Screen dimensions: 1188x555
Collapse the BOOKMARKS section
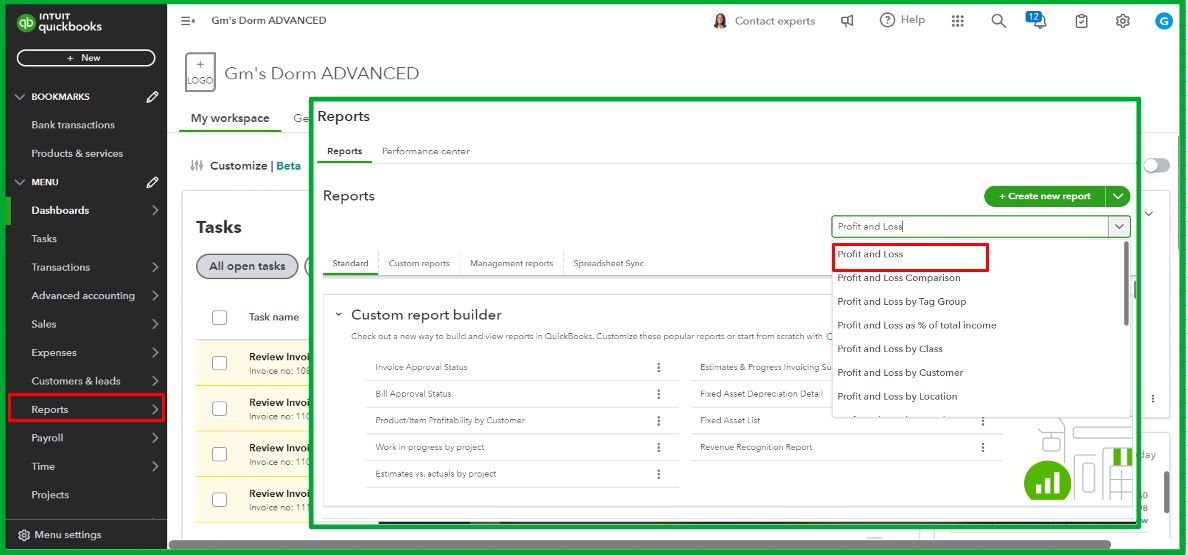[20, 97]
